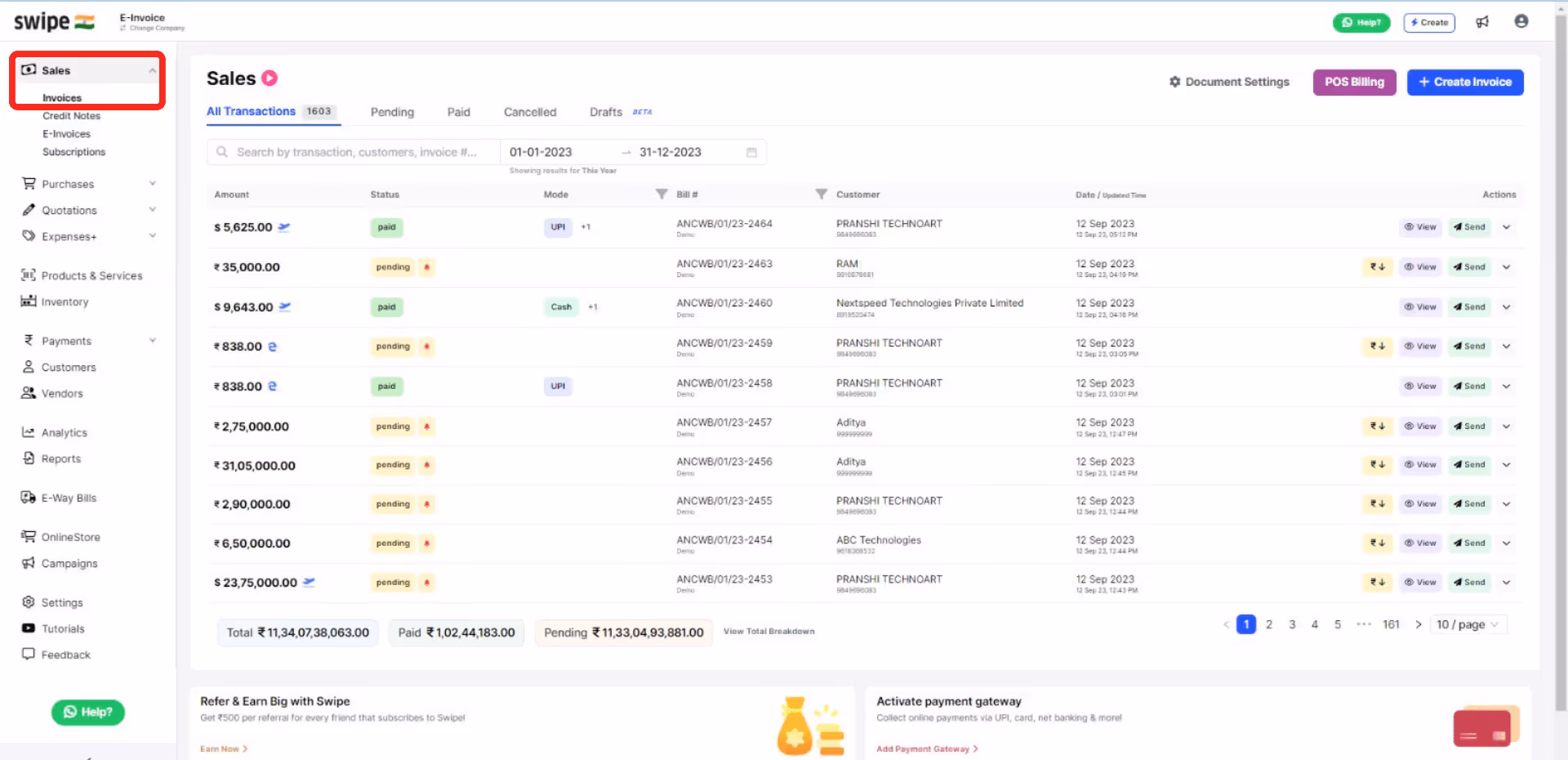1568x760 pixels.
Task: Expand more actions for bill ANCWB/01/23-2464
Action: (1507, 227)
